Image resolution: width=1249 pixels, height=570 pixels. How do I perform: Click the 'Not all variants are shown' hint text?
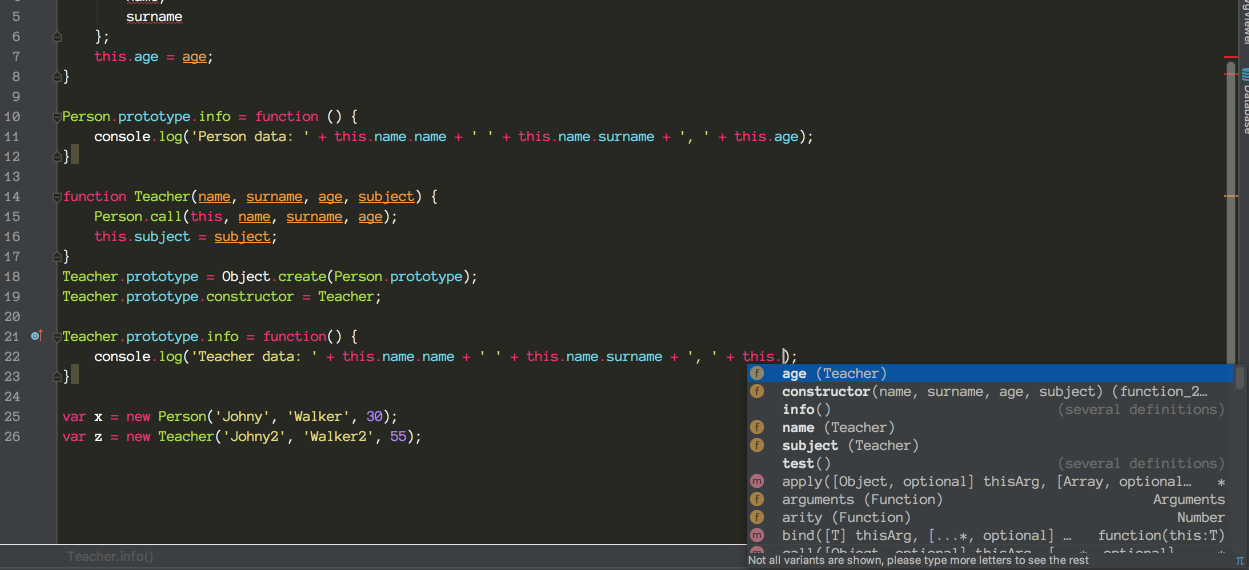pyautogui.click(x=917, y=560)
